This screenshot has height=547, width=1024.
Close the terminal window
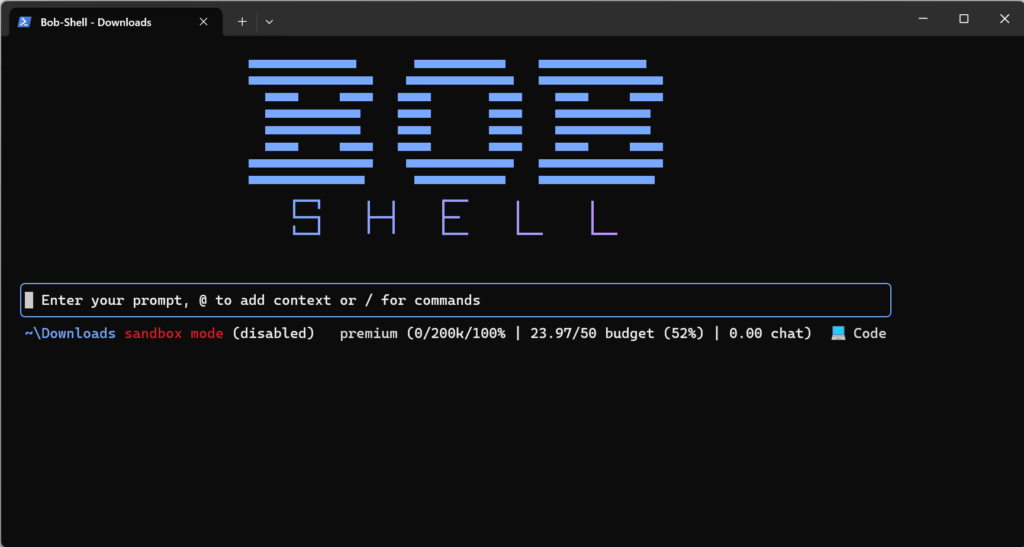[1004, 19]
